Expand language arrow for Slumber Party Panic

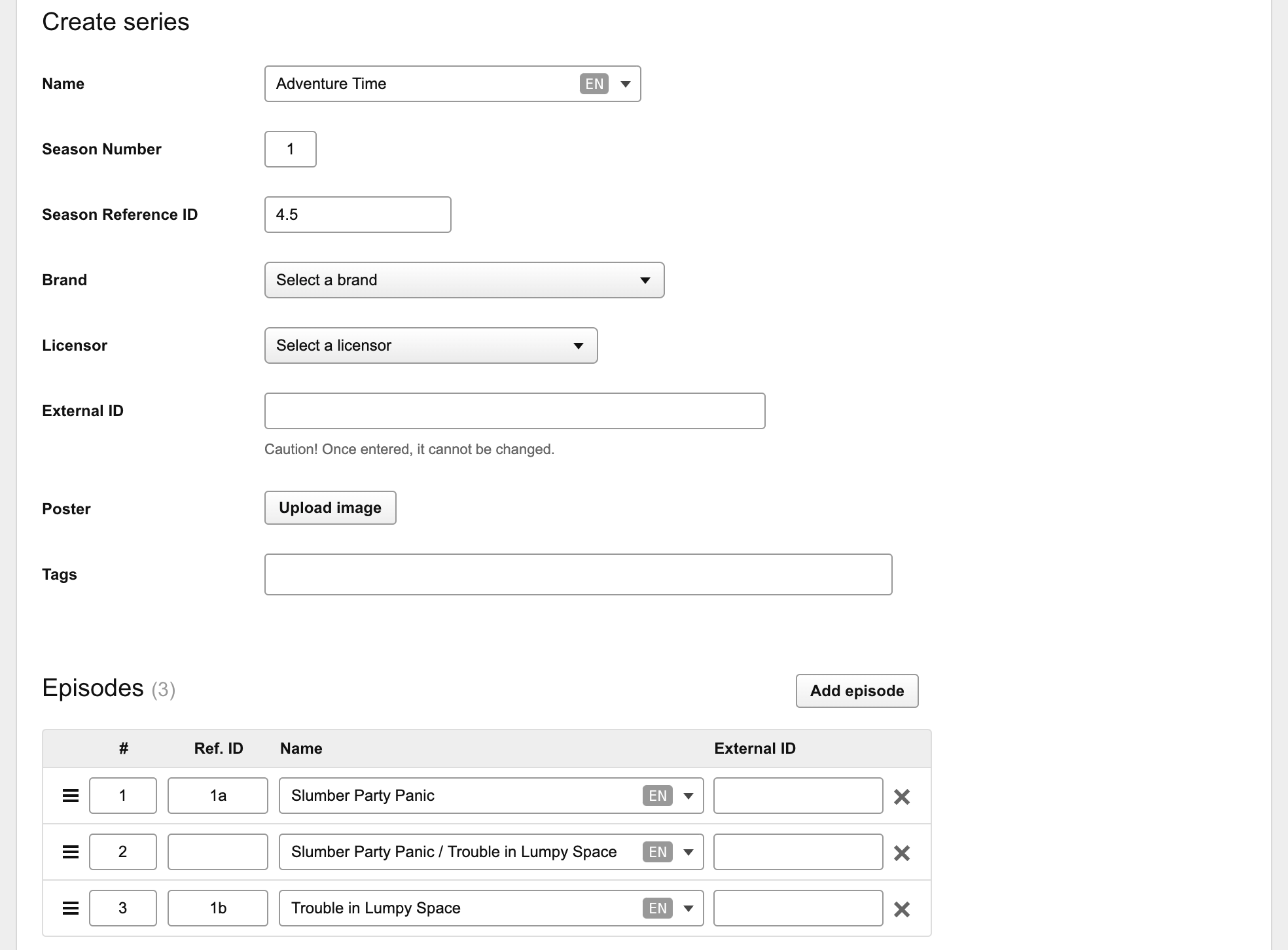(x=689, y=796)
